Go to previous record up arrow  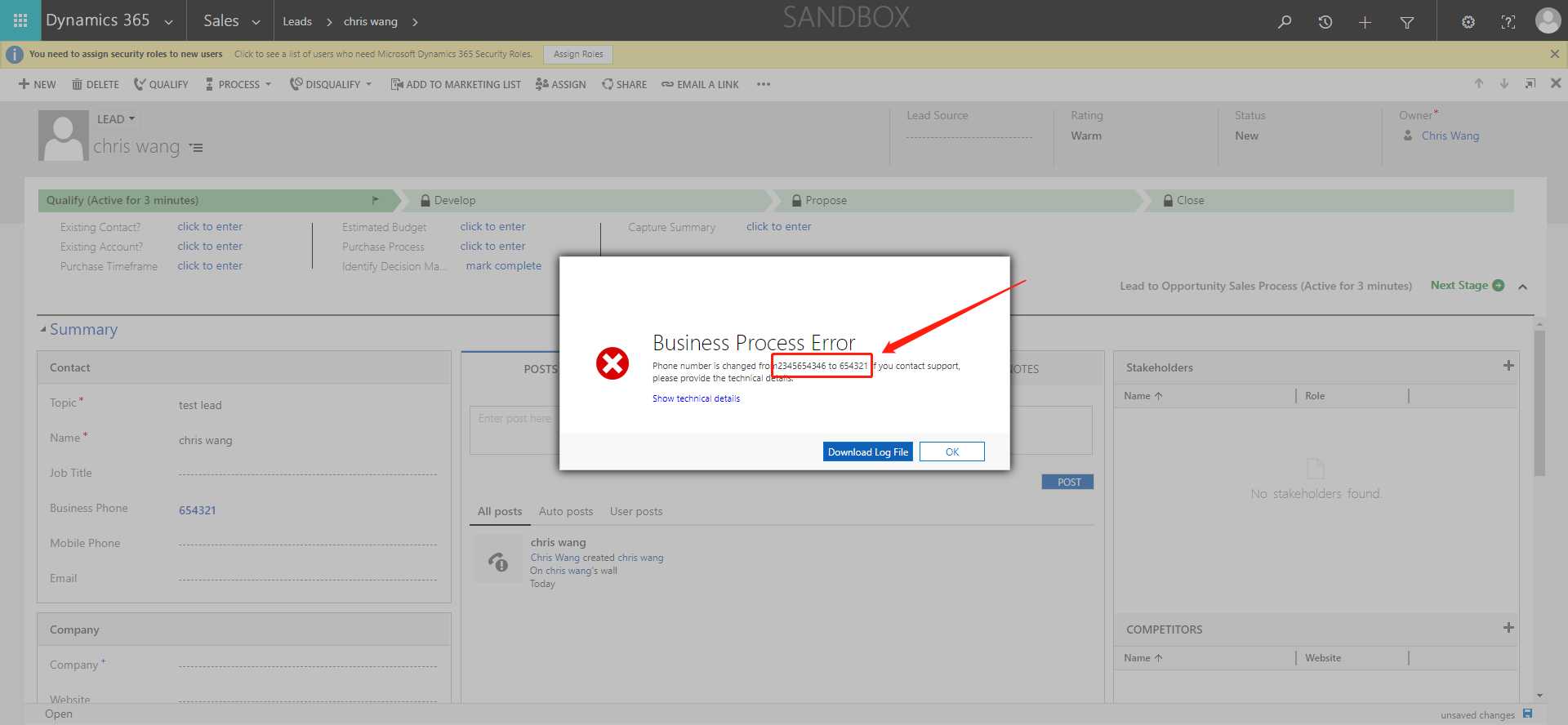(x=1478, y=83)
